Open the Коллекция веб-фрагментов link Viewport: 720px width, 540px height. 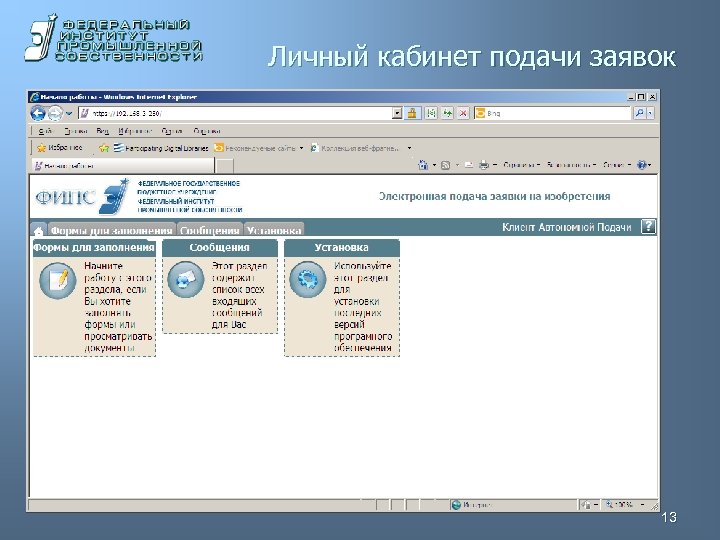[355, 148]
